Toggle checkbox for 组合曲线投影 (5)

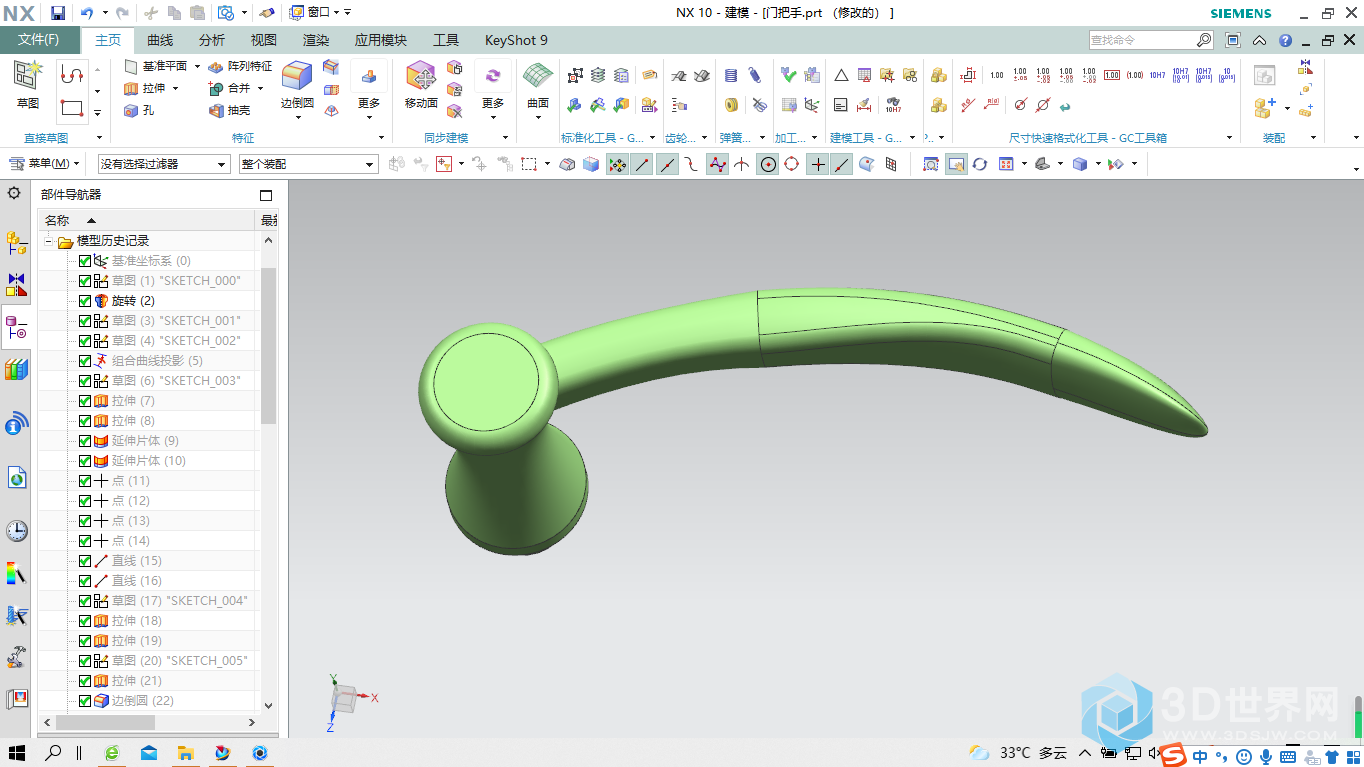click(x=85, y=361)
